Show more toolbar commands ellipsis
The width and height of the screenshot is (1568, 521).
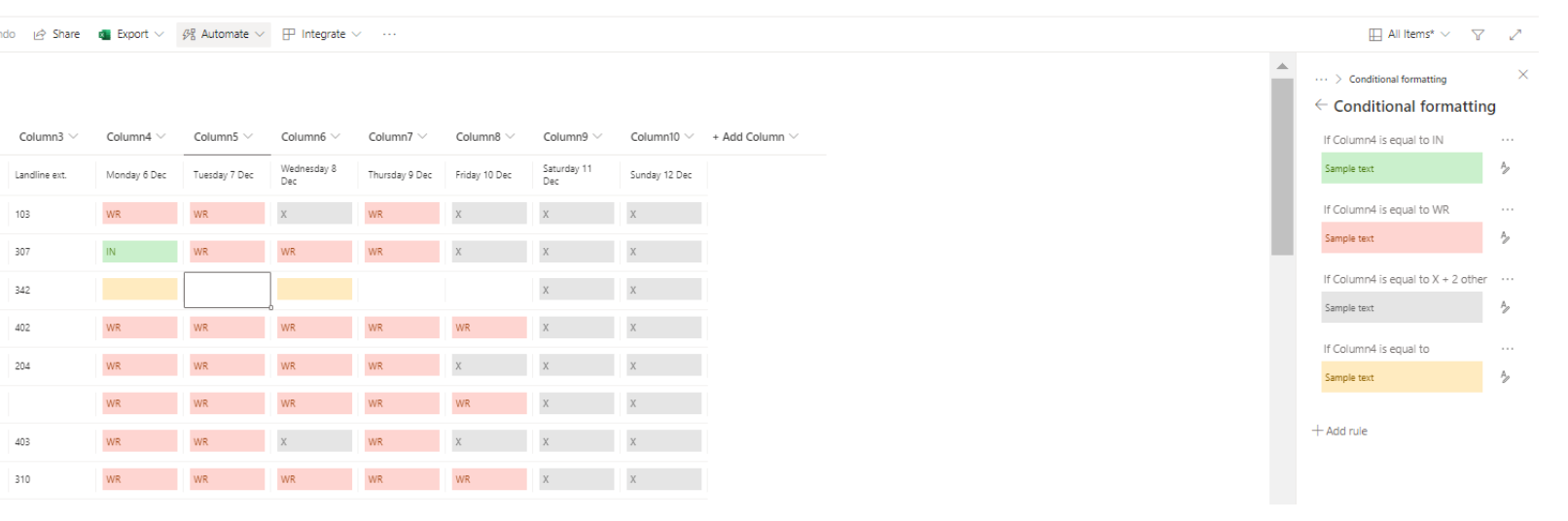pyautogui.click(x=389, y=34)
